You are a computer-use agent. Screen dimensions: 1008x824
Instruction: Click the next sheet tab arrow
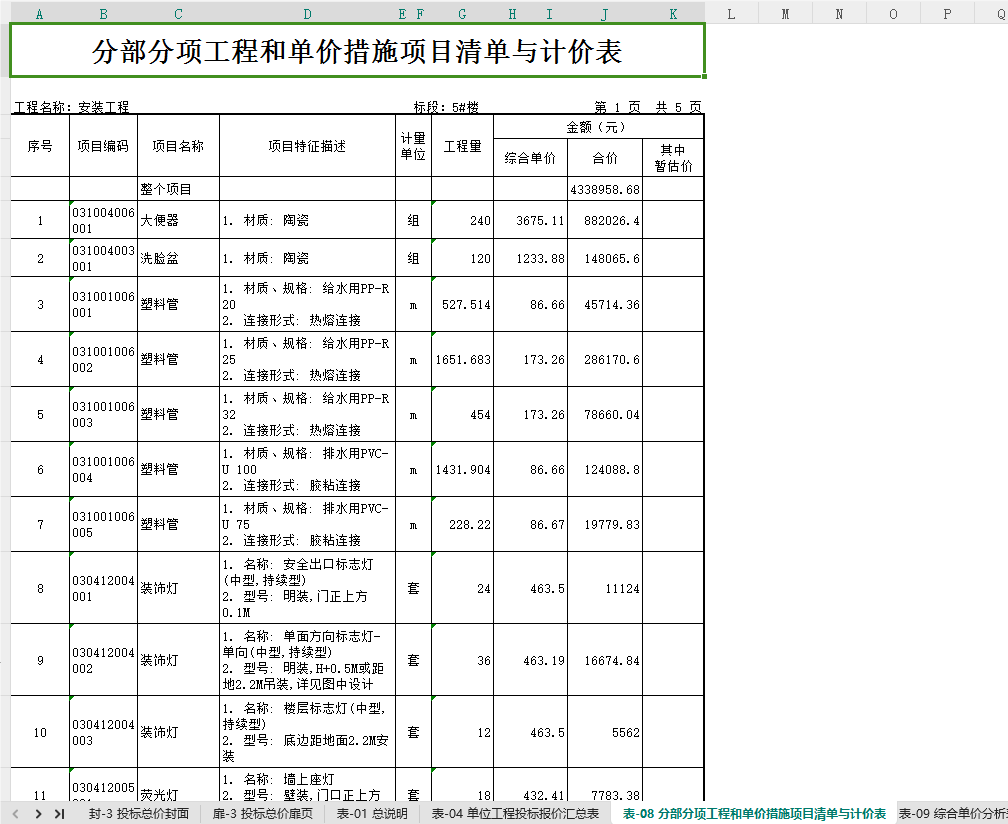coord(38,814)
